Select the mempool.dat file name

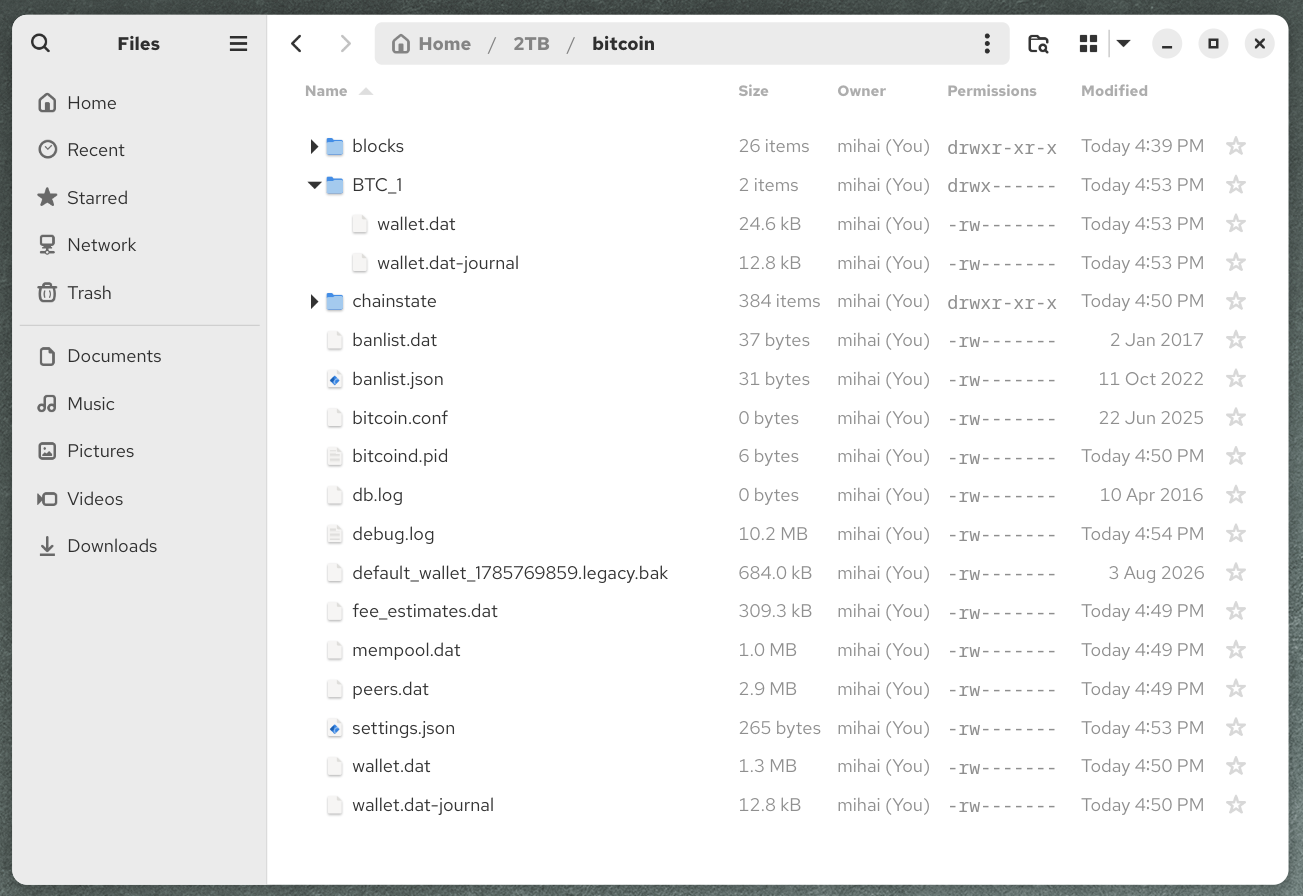click(406, 650)
